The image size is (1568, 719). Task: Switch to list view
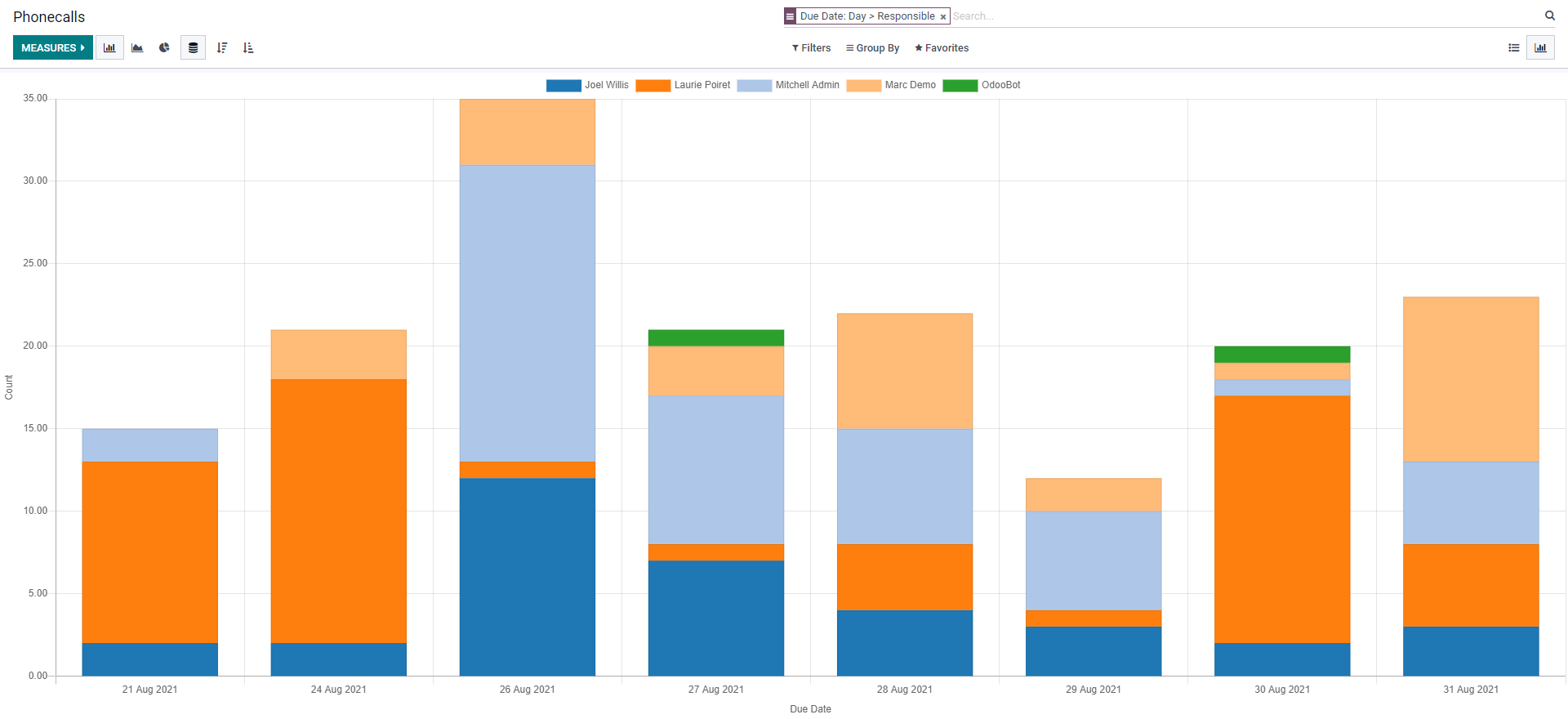1513,48
